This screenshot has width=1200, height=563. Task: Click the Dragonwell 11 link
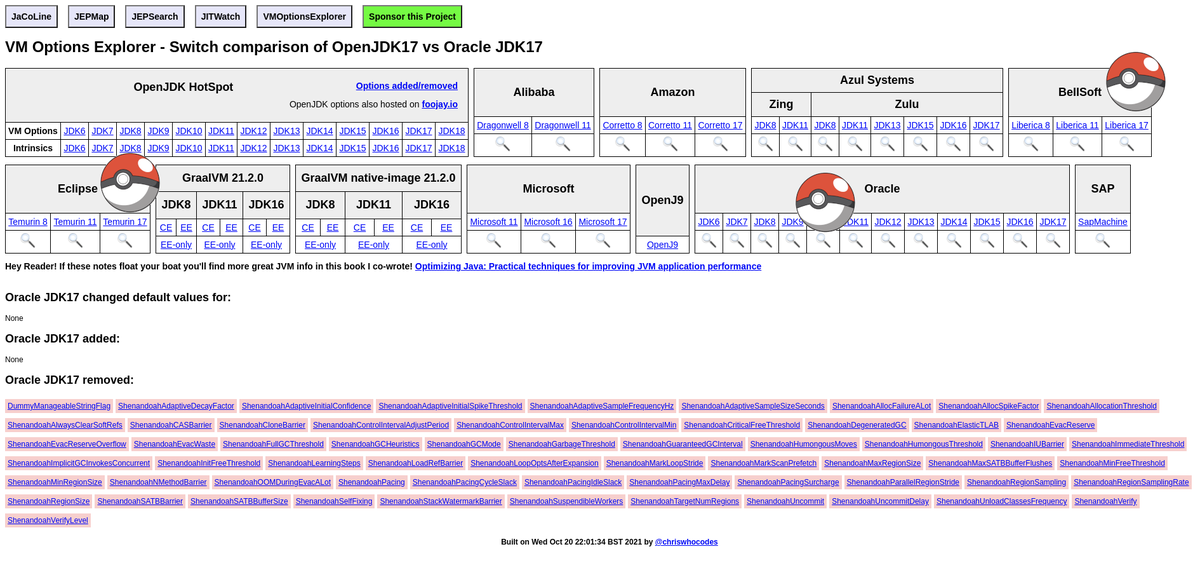pyautogui.click(x=563, y=125)
